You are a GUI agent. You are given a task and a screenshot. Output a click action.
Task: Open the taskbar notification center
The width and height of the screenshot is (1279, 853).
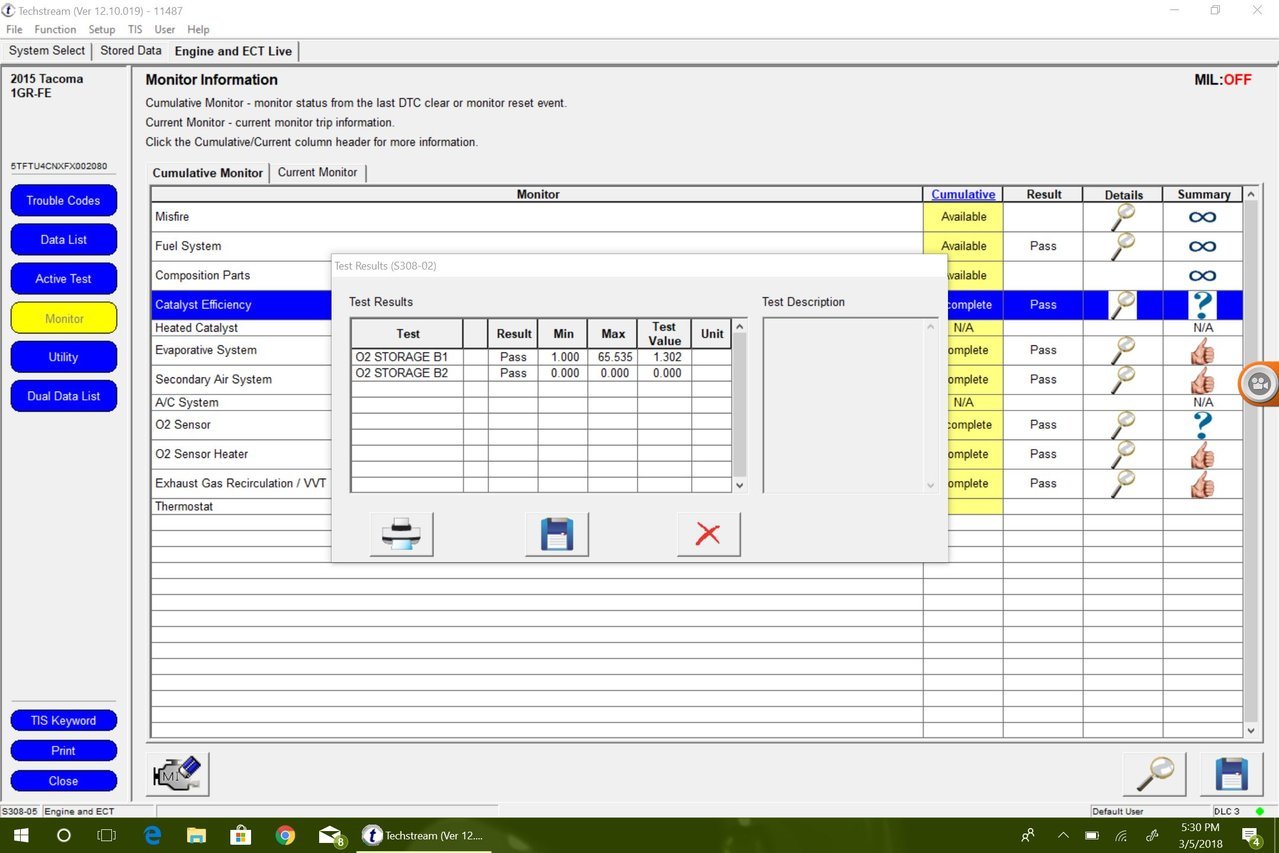click(x=1251, y=836)
